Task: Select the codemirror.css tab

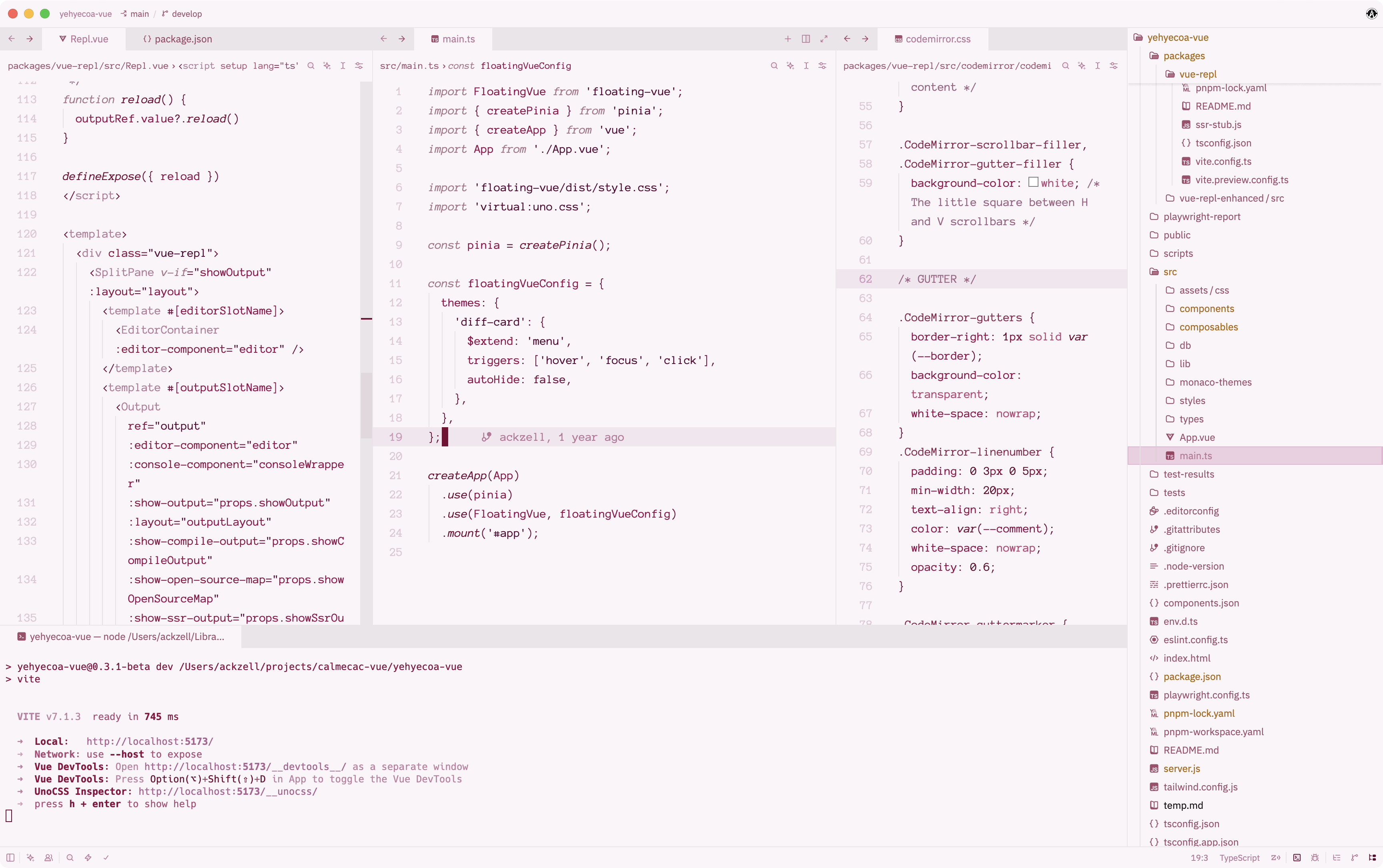Action: coord(933,38)
